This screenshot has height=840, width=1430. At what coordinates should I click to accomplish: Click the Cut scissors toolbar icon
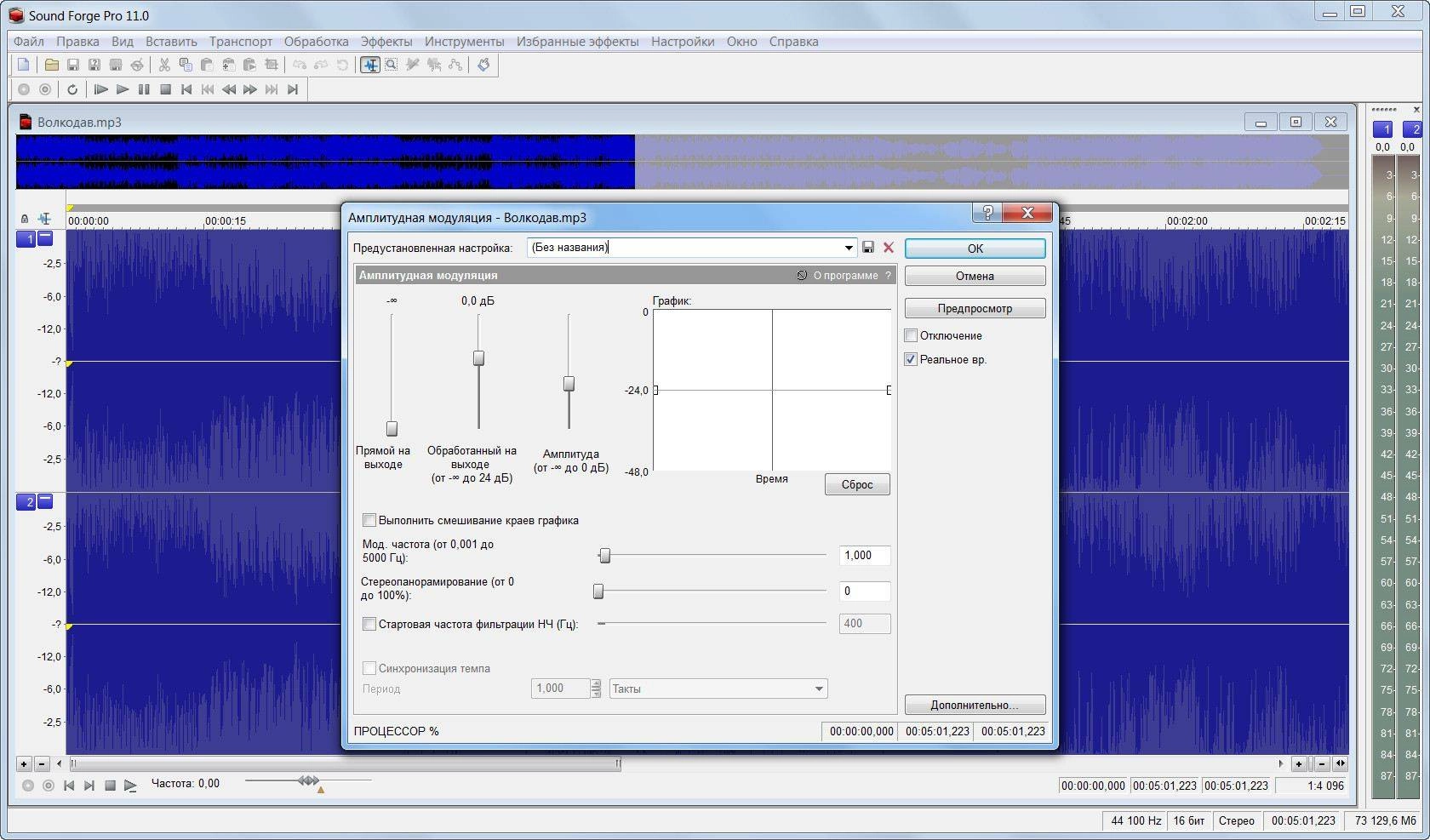point(164,65)
